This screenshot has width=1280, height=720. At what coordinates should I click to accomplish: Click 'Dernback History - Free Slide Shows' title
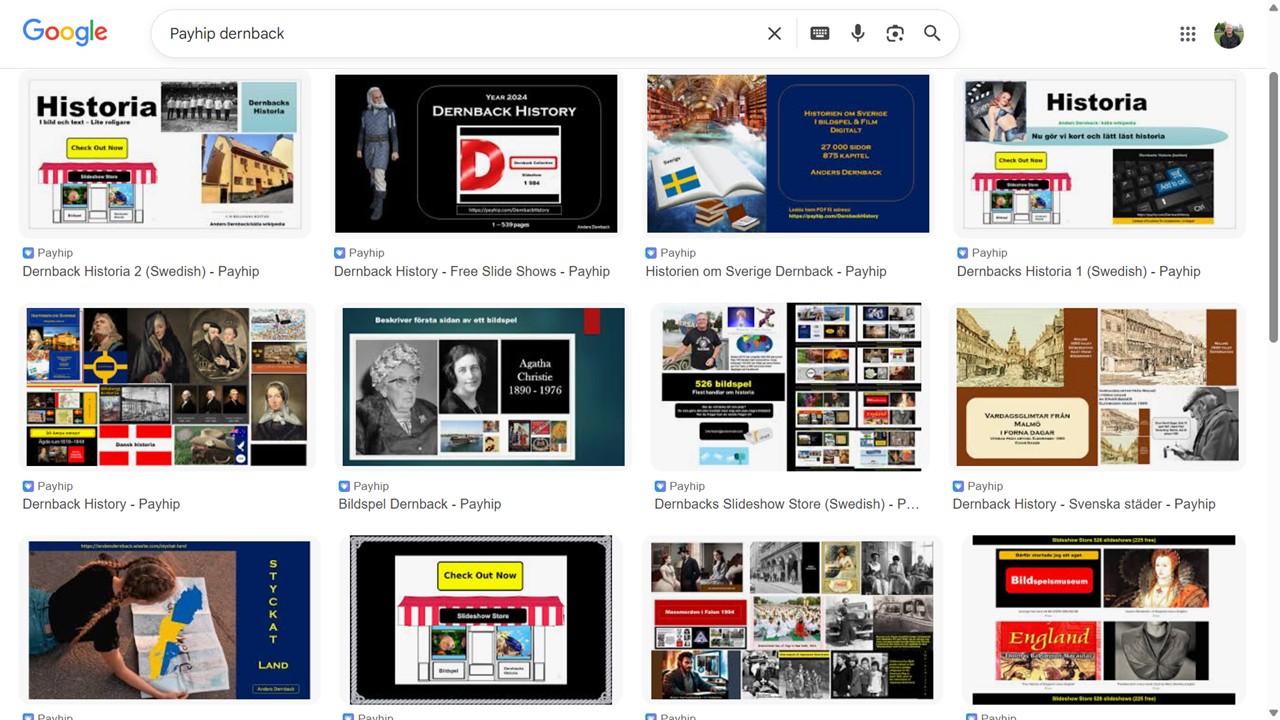pyautogui.click(x=472, y=271)
